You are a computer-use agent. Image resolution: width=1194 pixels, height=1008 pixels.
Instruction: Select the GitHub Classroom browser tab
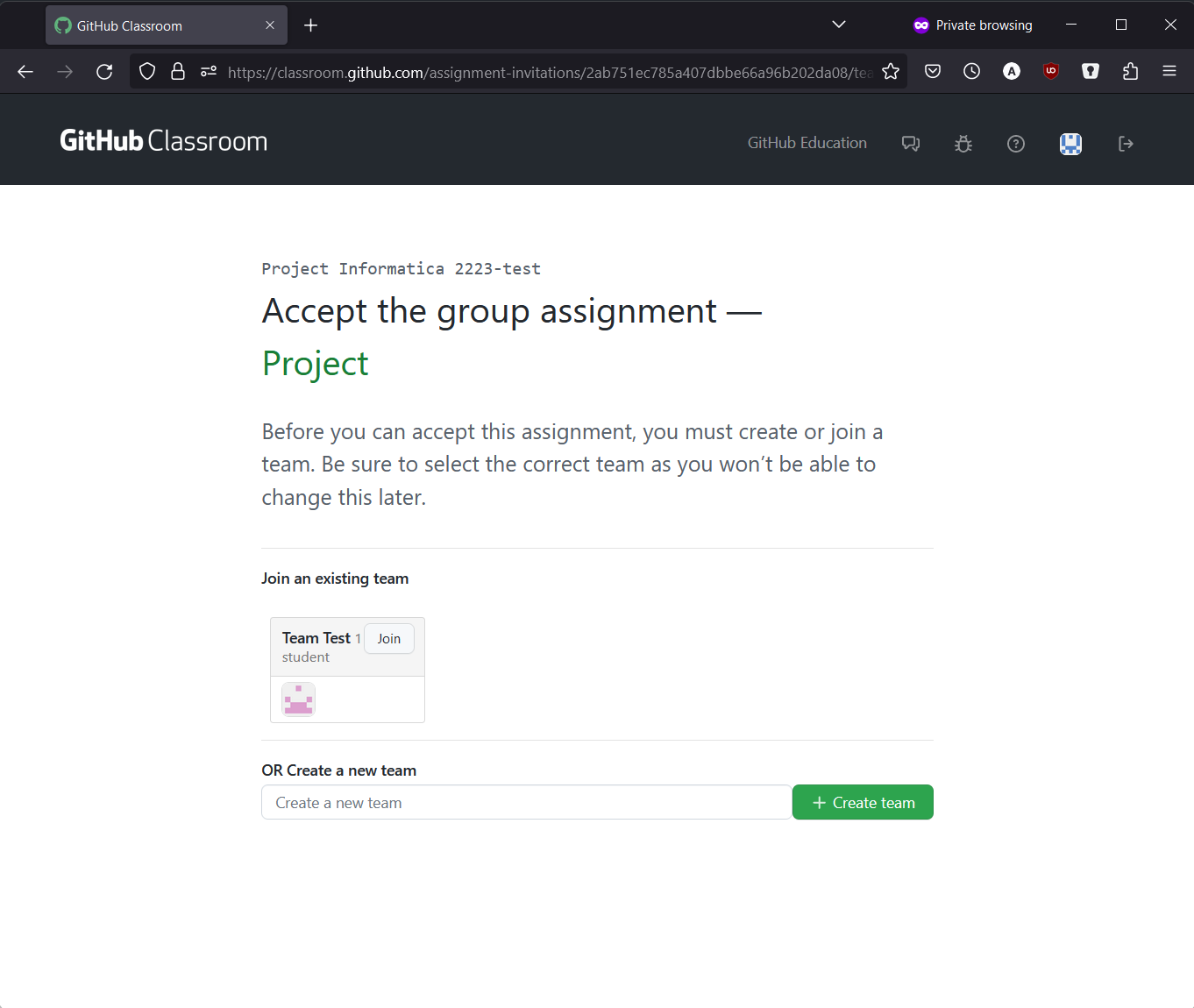(149, 25)
